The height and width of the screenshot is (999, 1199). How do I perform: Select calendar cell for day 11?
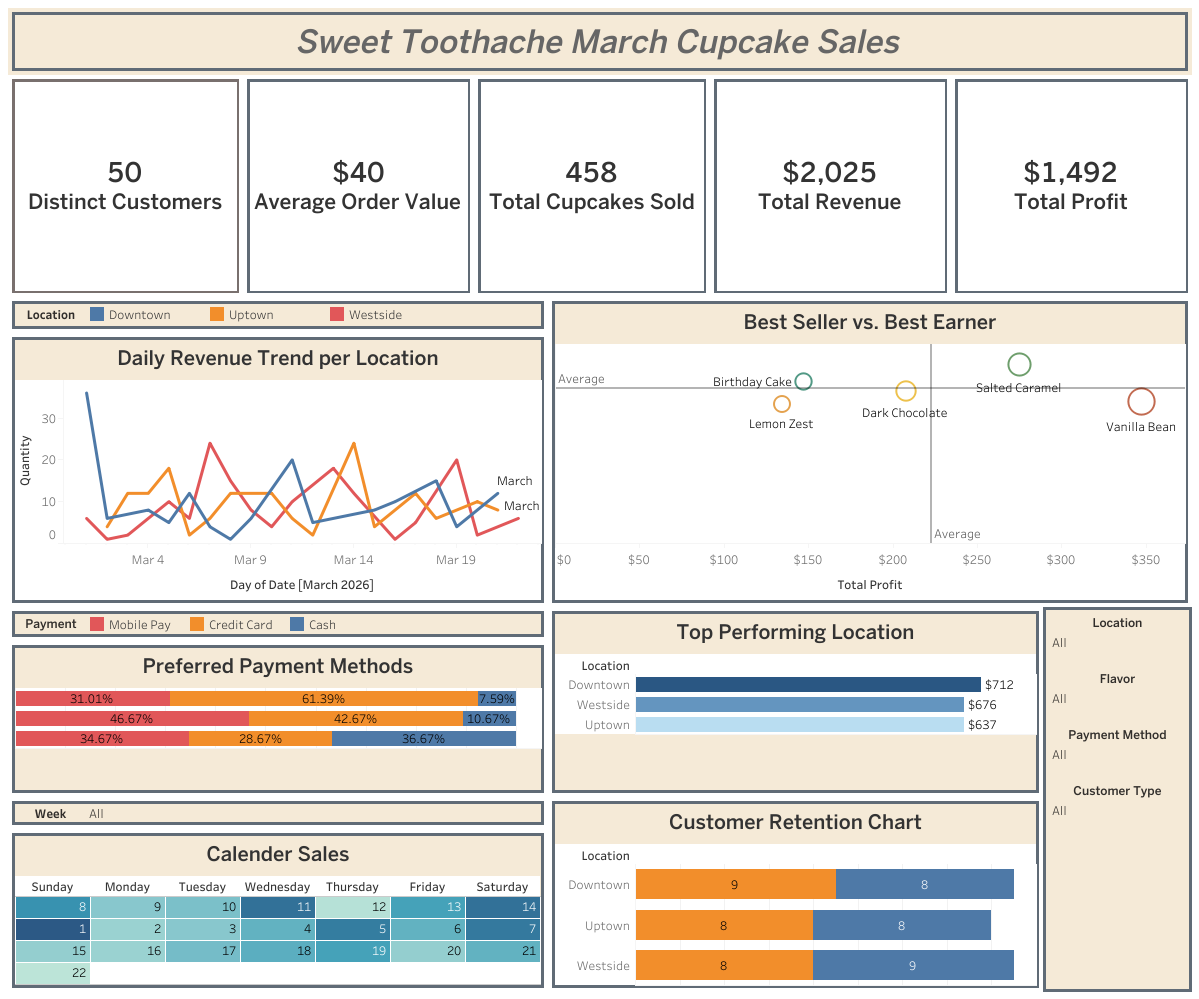pyautogui.click(x=278, y=907)
